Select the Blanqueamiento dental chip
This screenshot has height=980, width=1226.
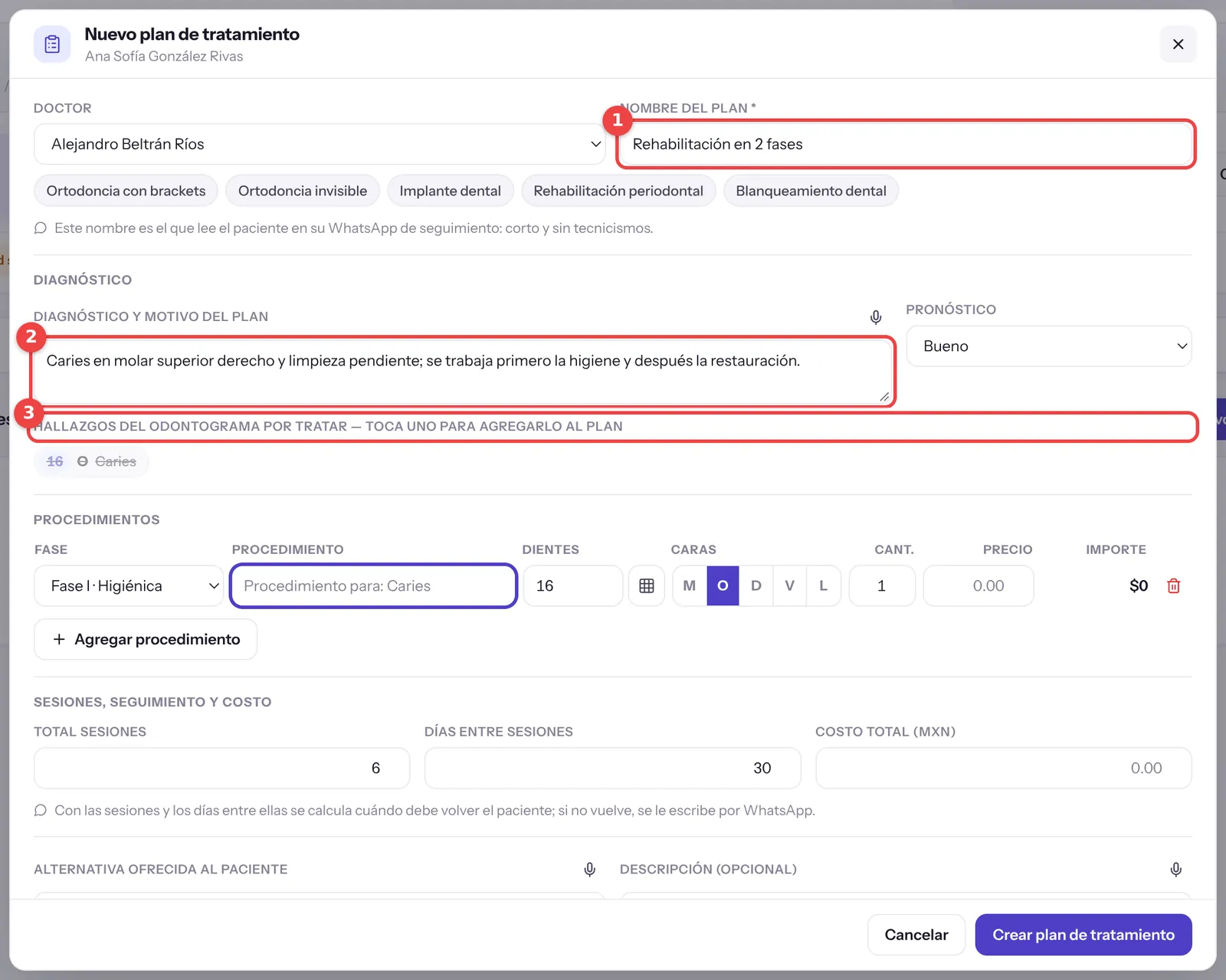811,191
